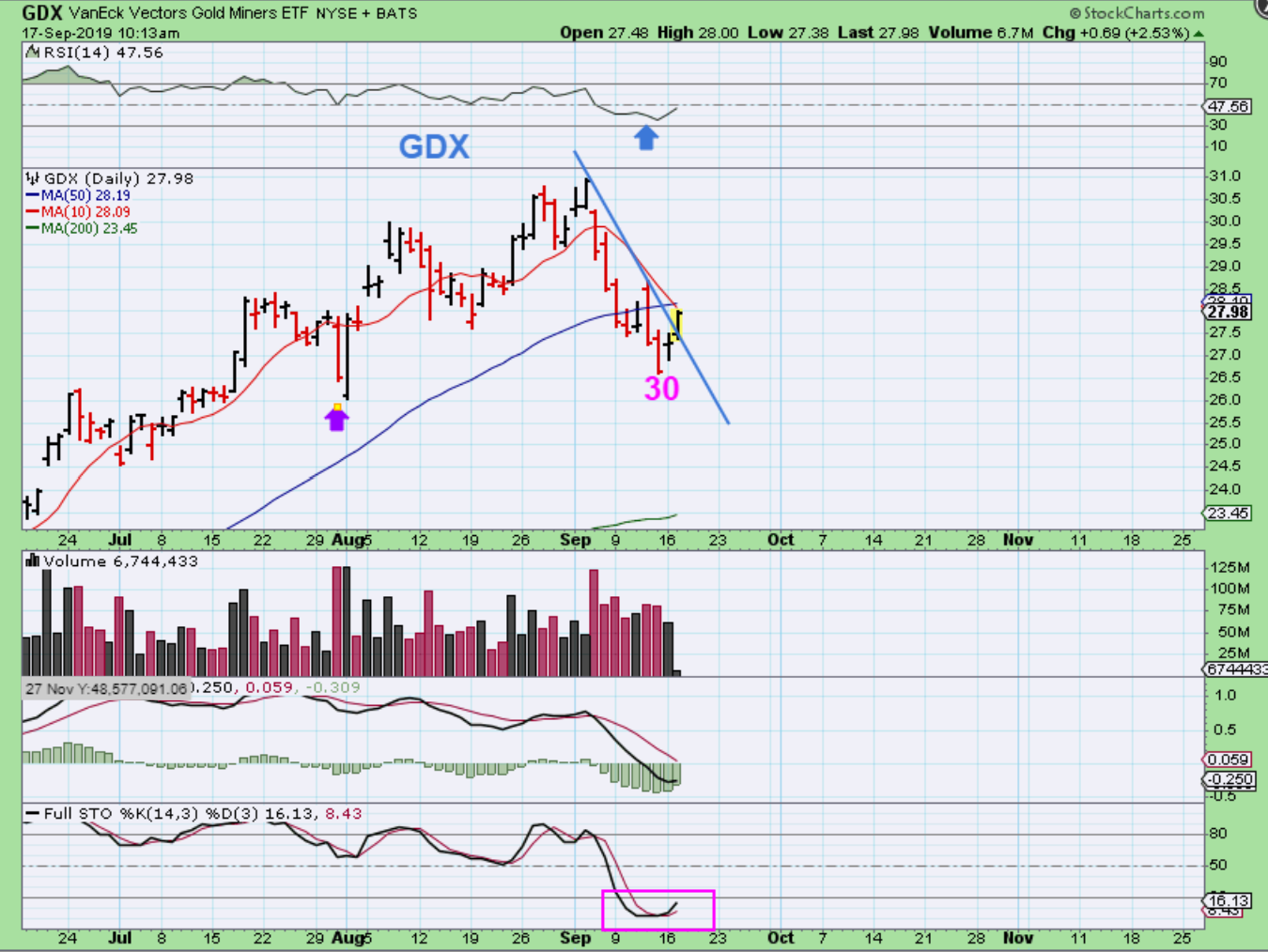Click the NYSE + BATS exchange label
1268x952 pixels.
point(366,13)
